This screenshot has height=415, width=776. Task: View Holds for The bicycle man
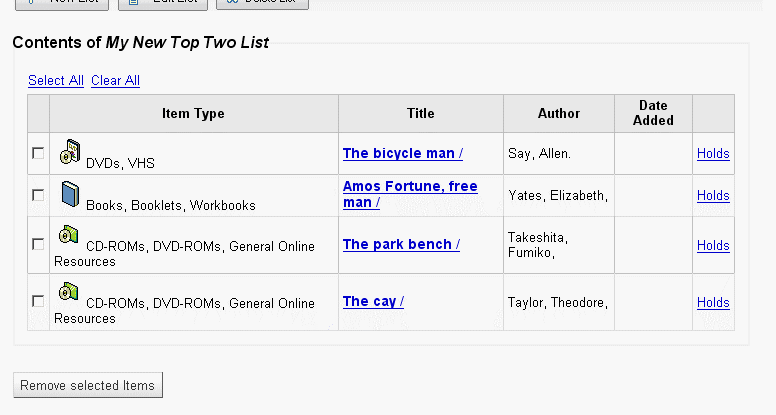coord(713,153)
